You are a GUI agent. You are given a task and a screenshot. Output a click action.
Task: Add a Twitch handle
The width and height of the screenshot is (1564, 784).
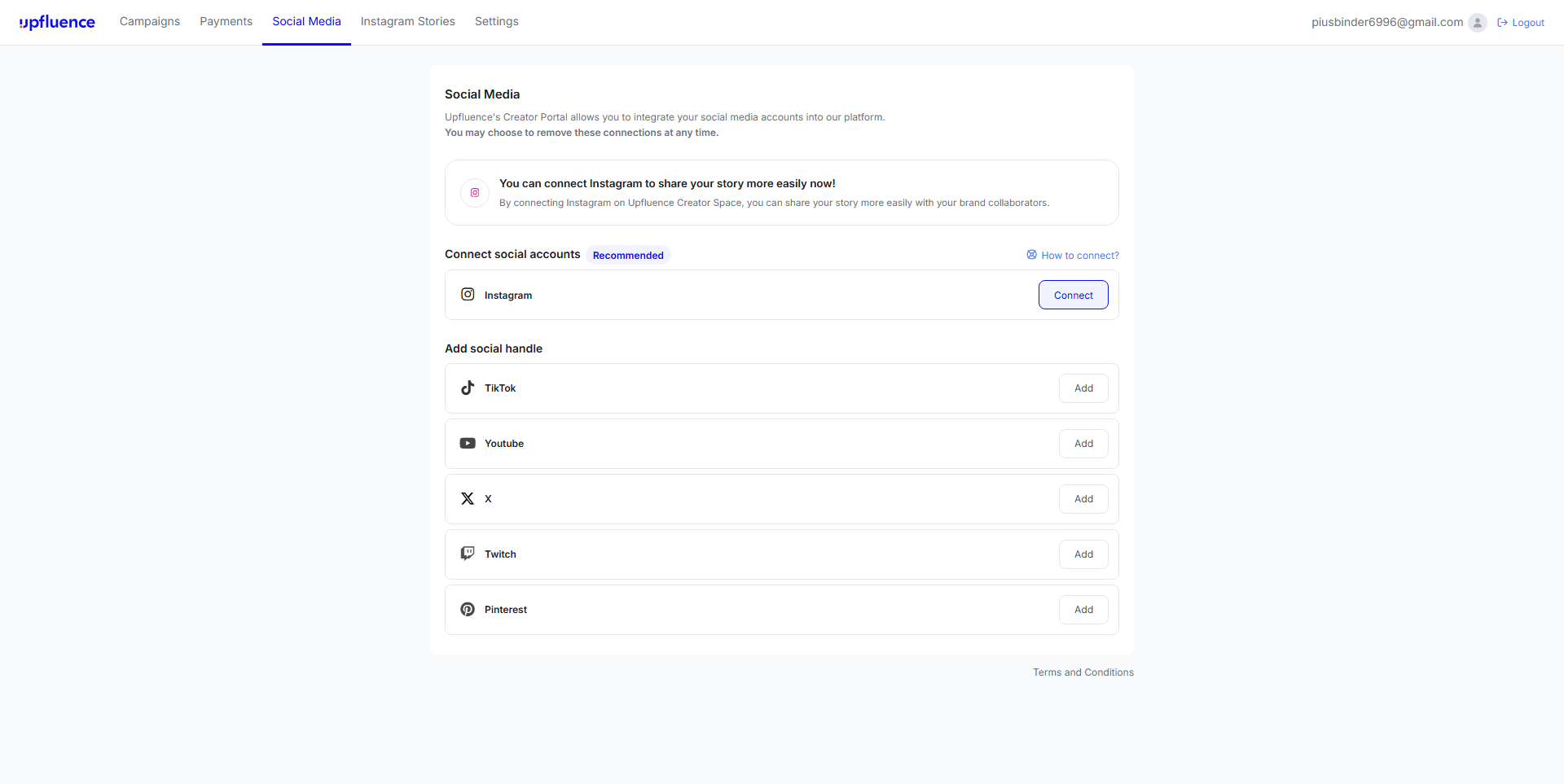[1083, 554]
